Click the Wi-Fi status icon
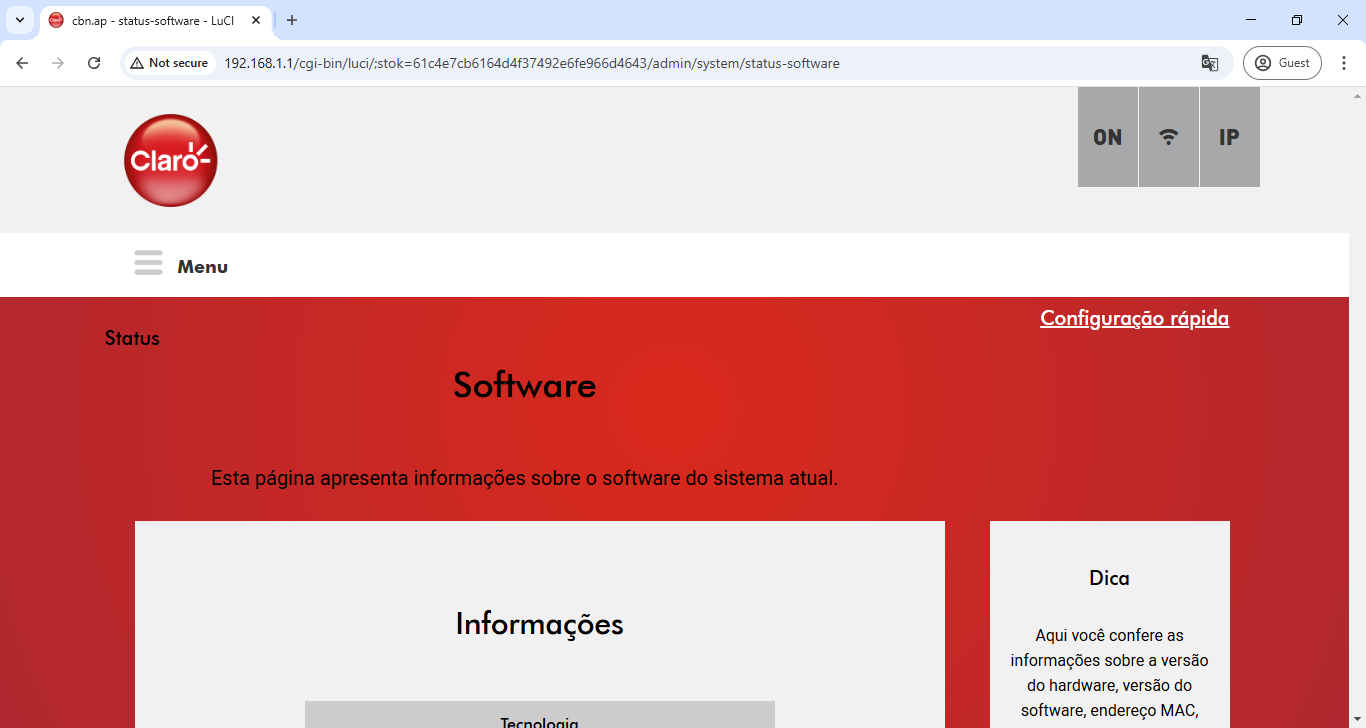The height and width of the screenshot is (728, 1366). click(x=1168, y=137)
